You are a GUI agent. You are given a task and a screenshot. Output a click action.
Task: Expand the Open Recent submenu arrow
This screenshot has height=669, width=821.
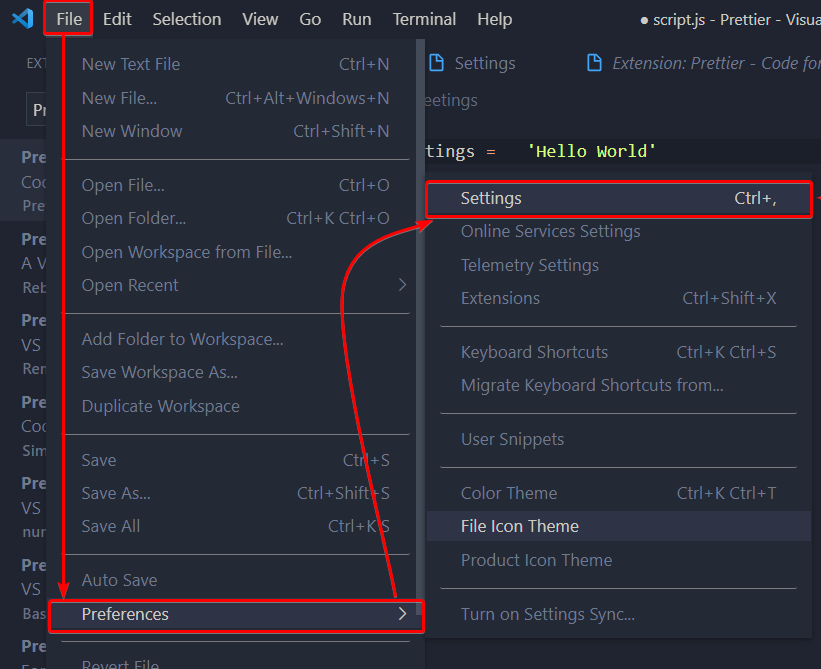pos(402,285)
